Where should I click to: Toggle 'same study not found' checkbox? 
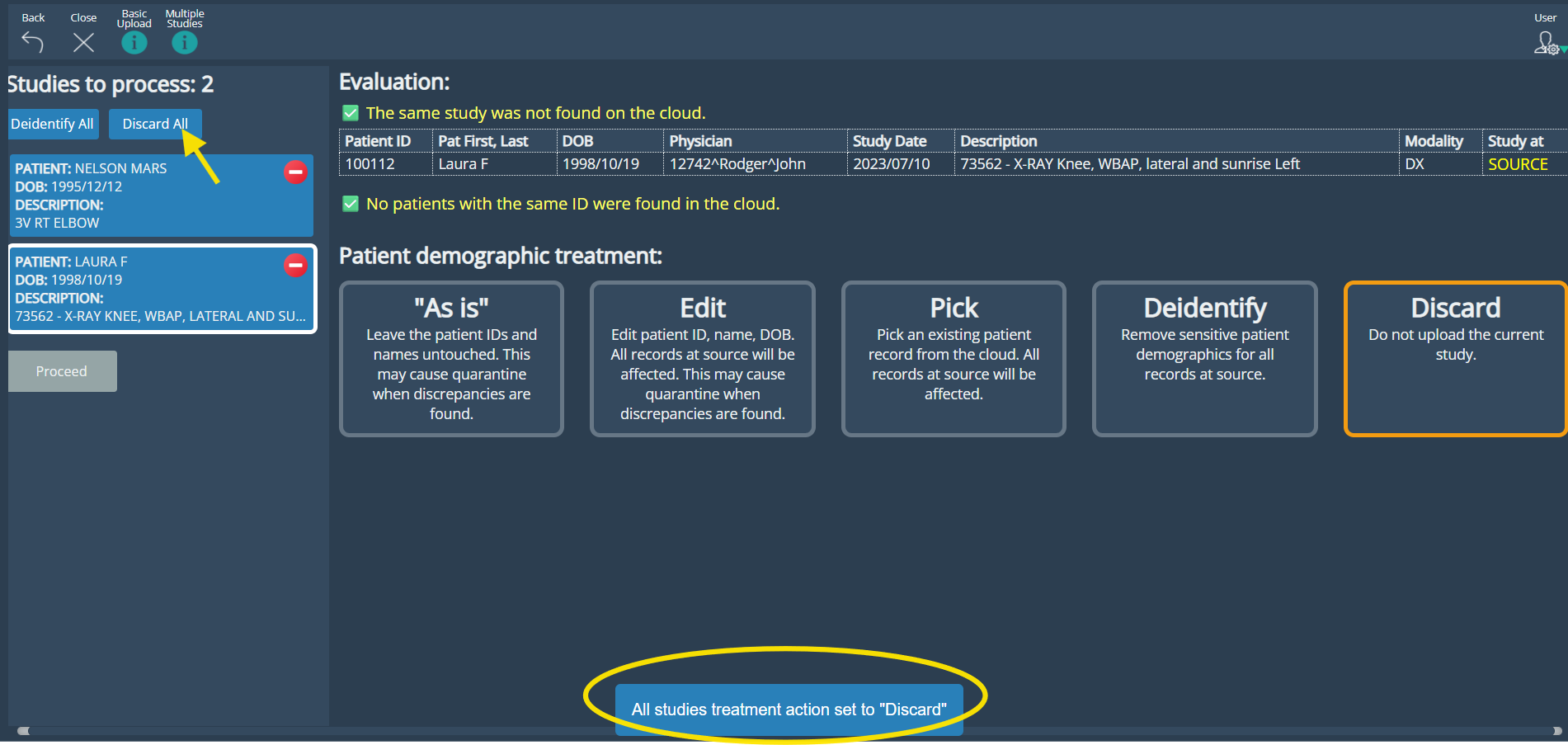point(351,113)
